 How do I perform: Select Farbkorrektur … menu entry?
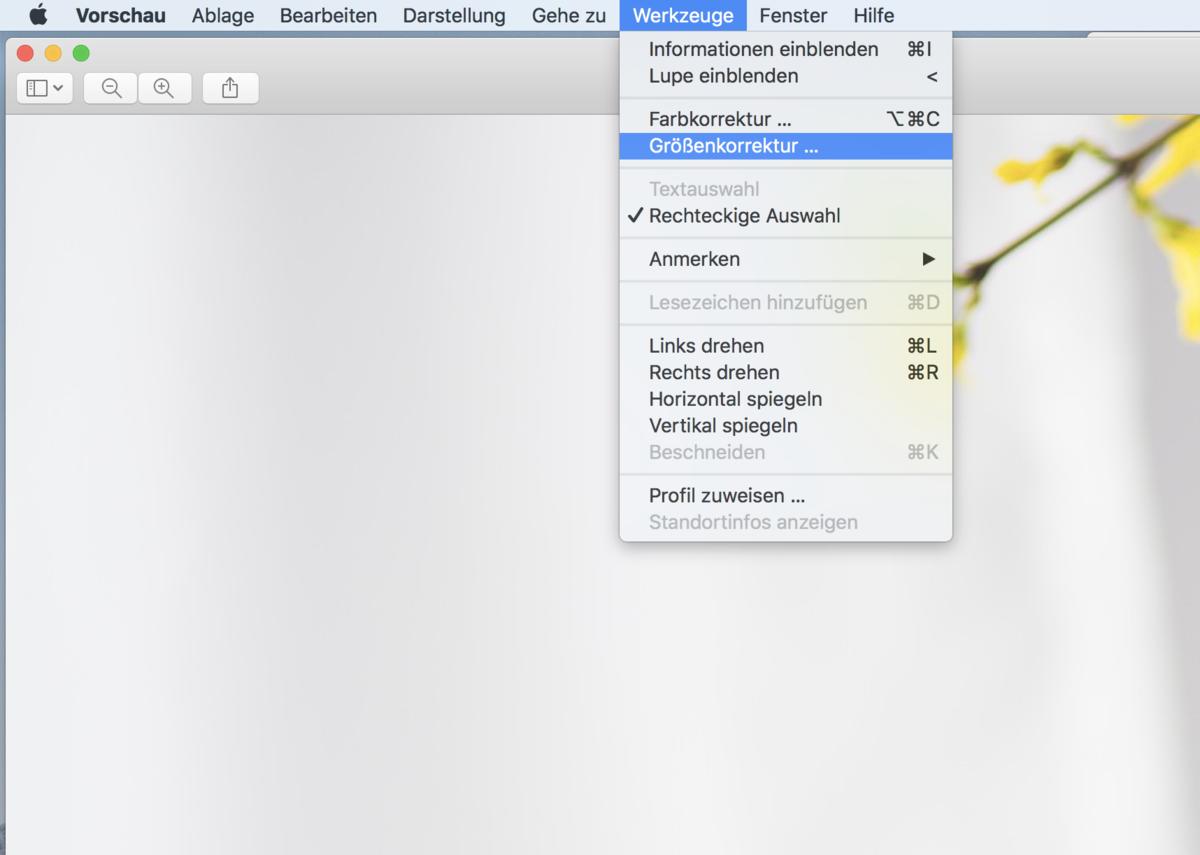[786, 119]
